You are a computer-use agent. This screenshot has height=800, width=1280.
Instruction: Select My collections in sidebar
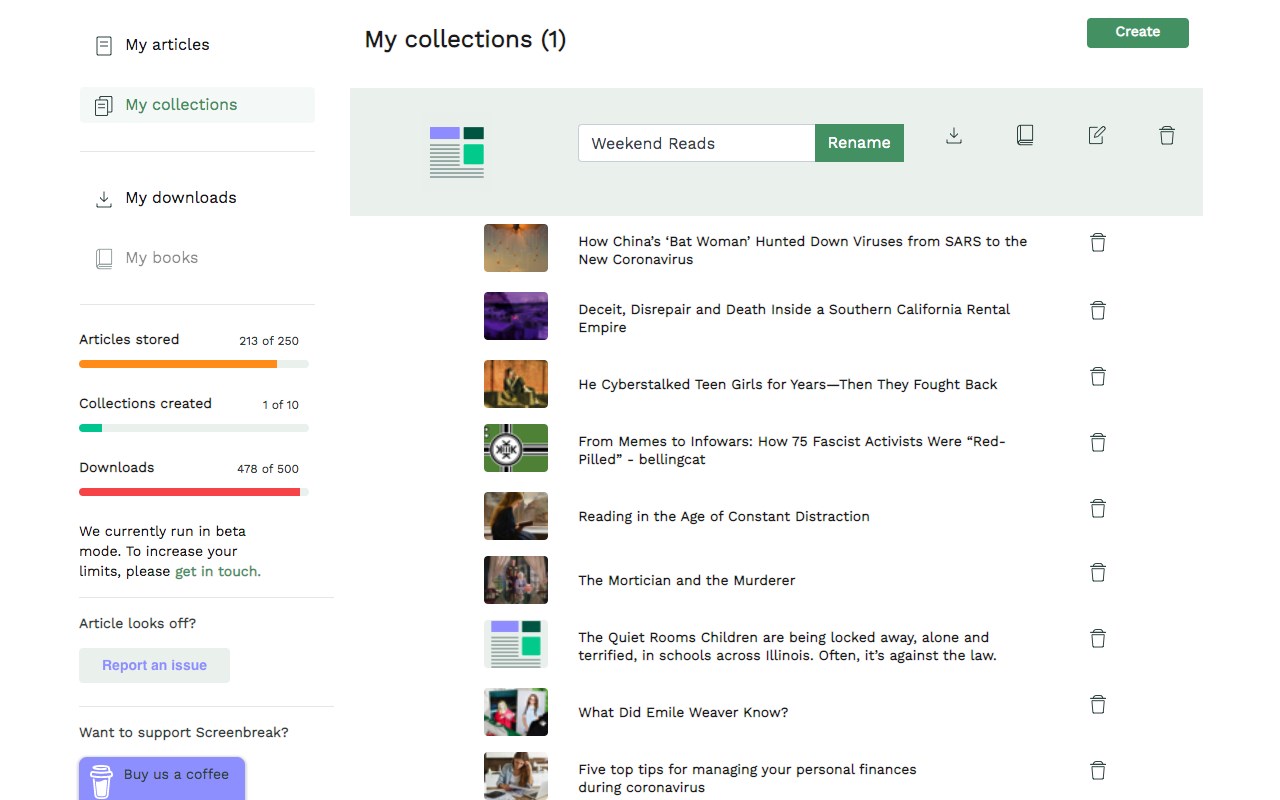click(x=181, y=105)
